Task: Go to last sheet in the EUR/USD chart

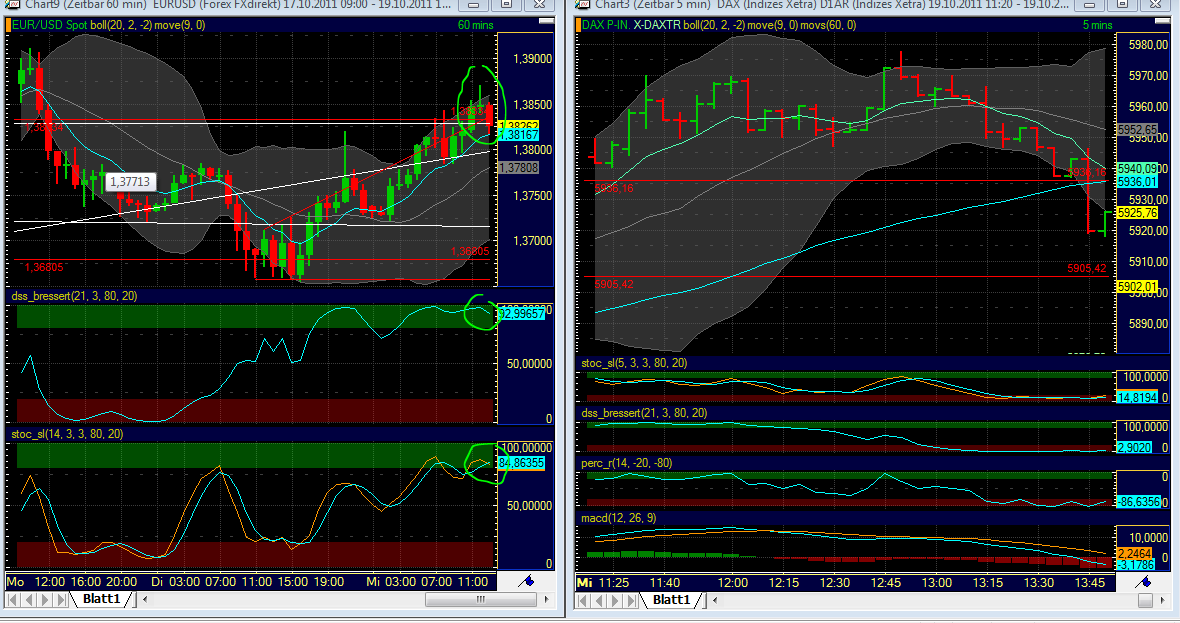Action: tap(61, 600)
